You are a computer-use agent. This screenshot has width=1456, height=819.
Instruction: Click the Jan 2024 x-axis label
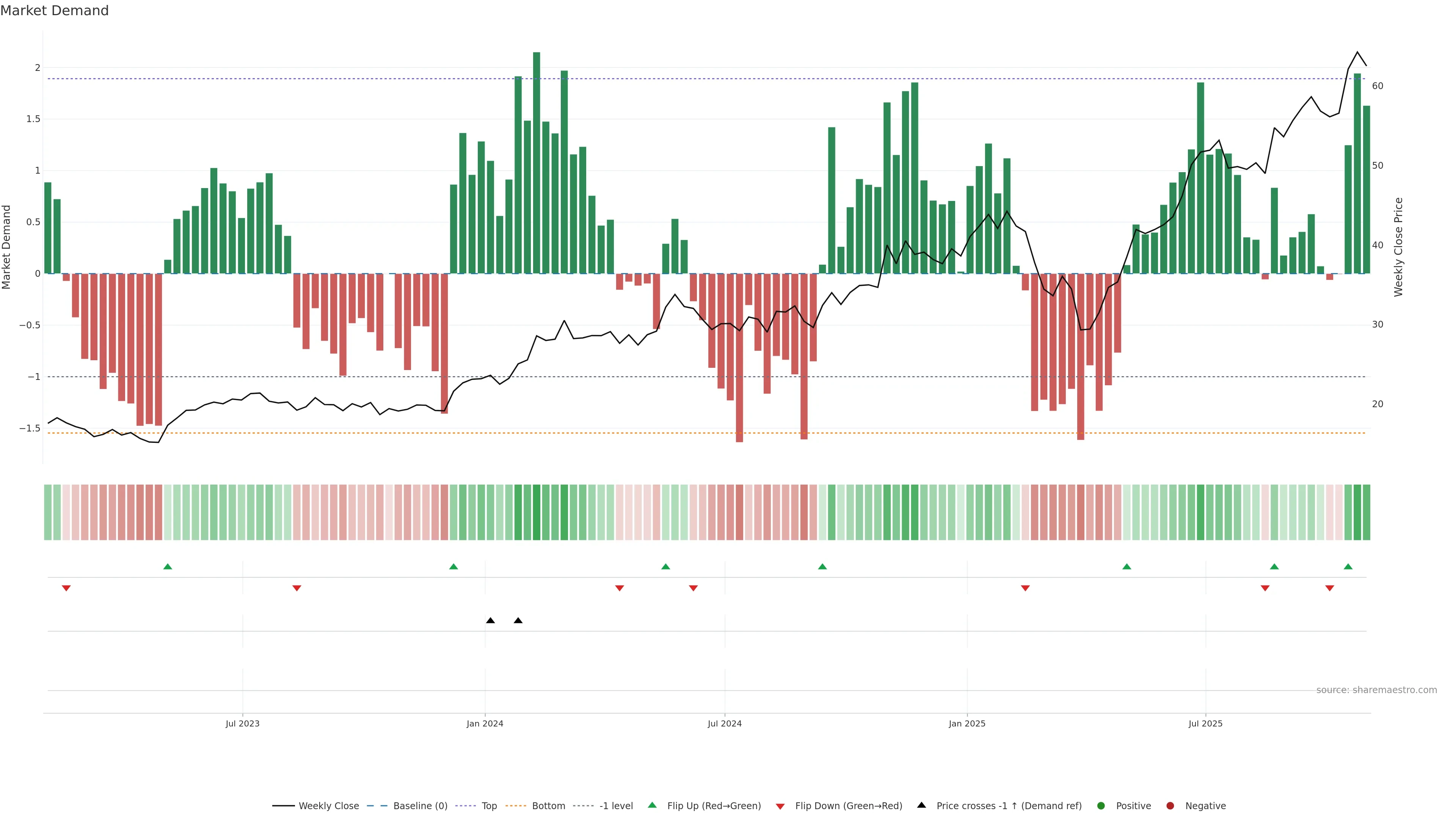coord(485,723)
